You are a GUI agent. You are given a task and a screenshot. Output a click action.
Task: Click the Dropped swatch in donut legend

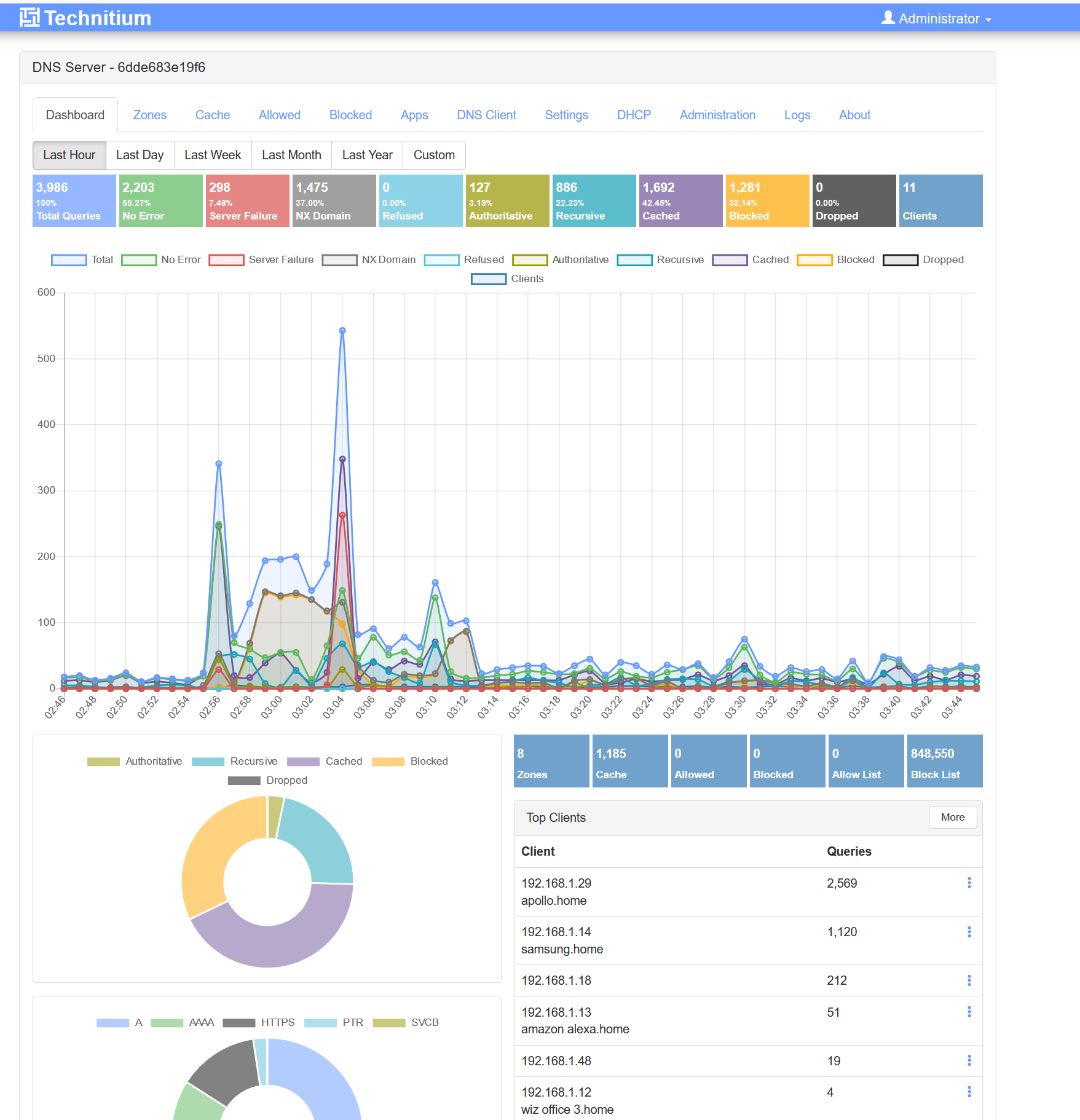click(244, 781)
